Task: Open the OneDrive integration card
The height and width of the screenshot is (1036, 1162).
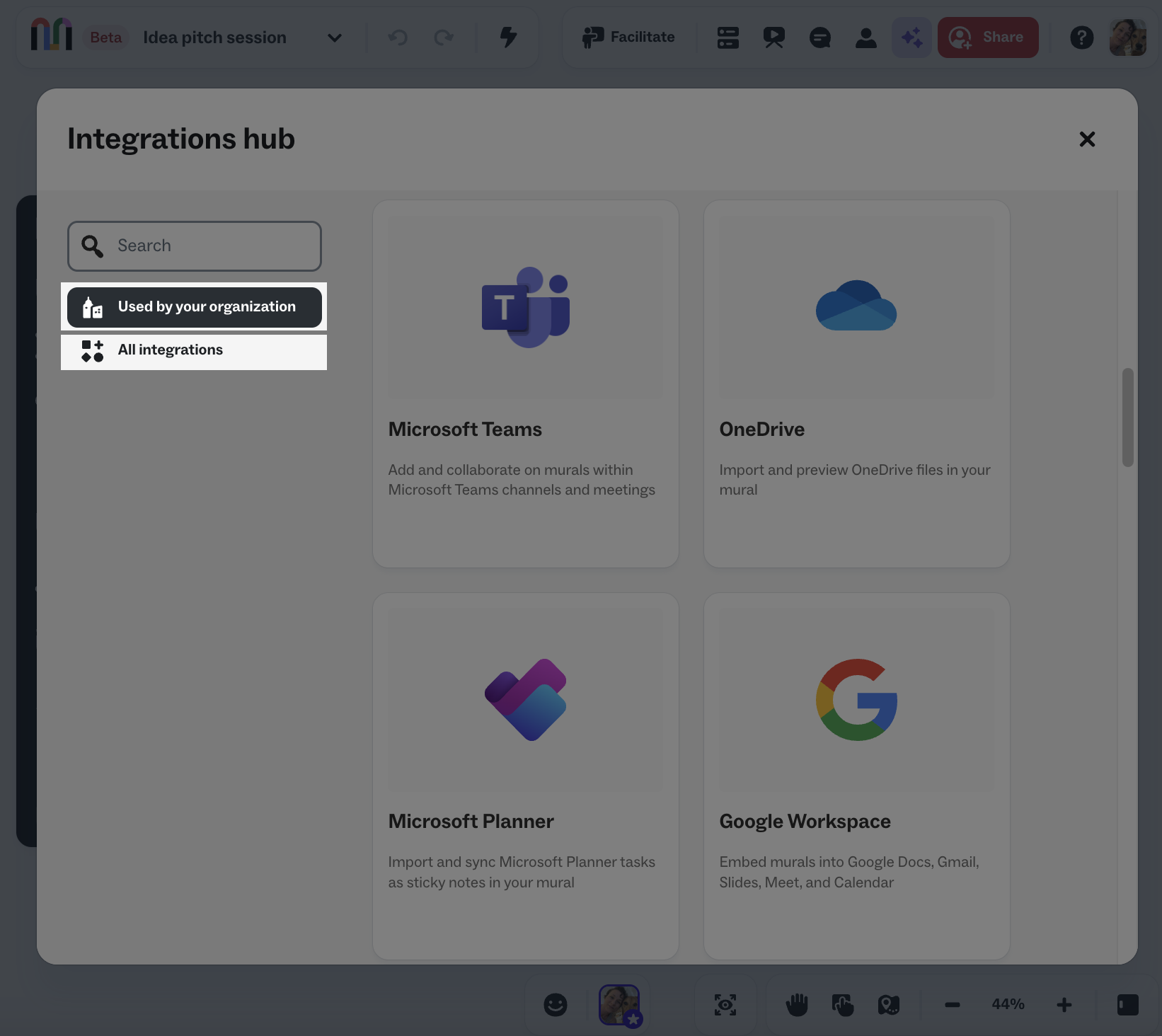Action: coord(857,384)
